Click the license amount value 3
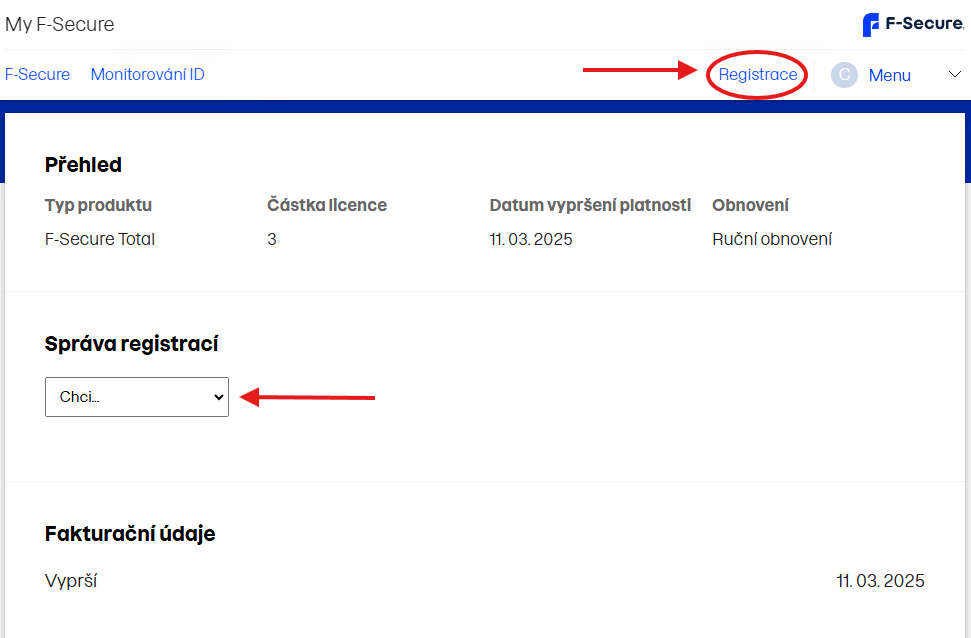 point(272,239)
